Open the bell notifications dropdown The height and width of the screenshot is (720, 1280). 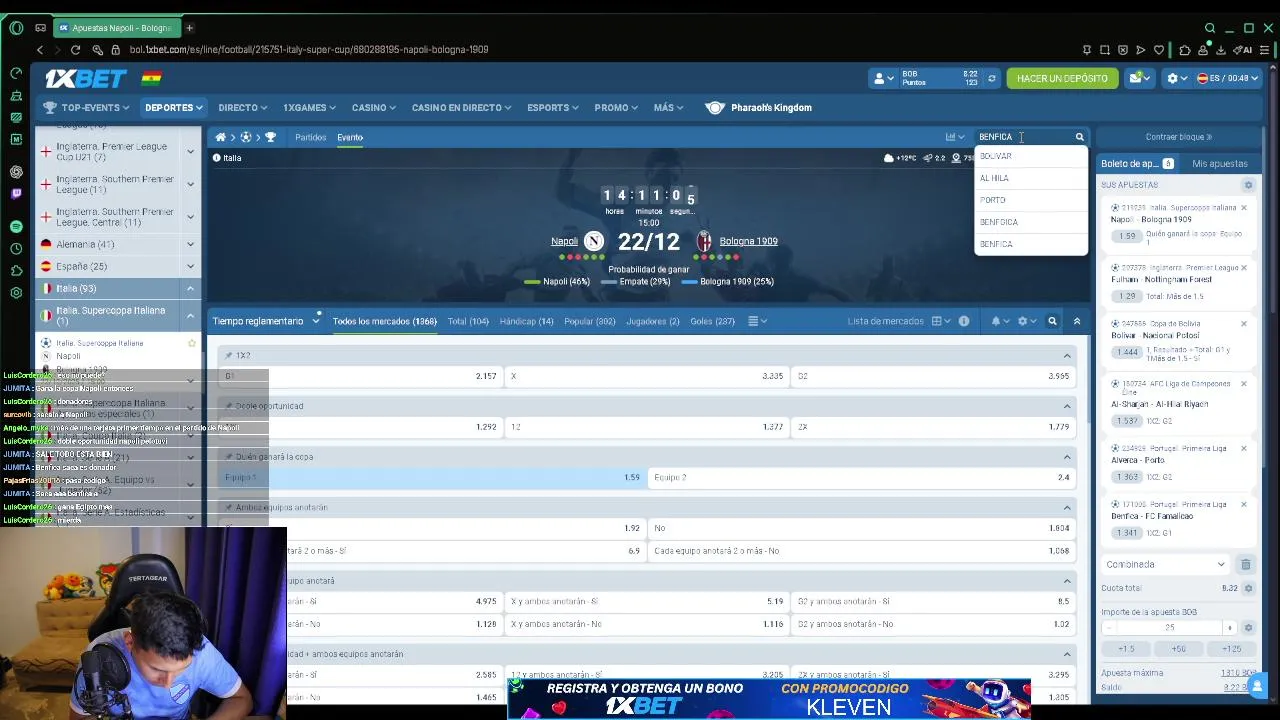[x=999, y=321]
